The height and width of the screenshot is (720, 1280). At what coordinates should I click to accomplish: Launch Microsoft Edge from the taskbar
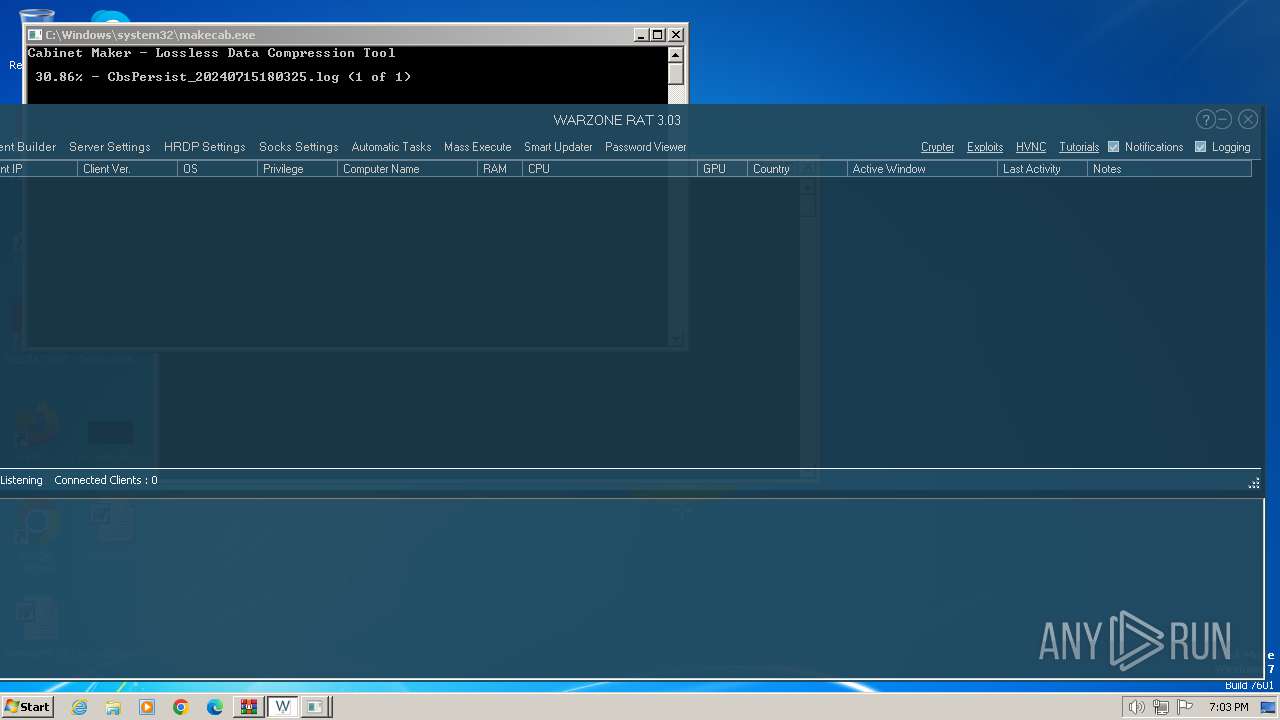click(x=215, y=707)
